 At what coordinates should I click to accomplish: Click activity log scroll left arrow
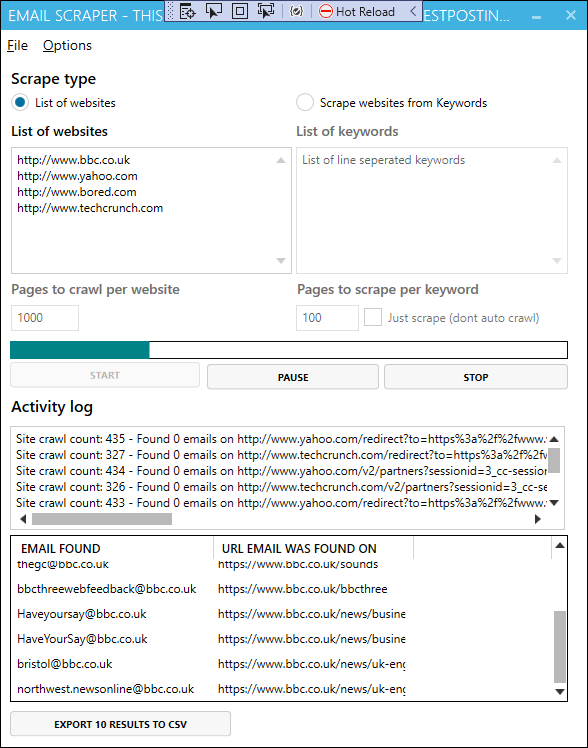23,519
